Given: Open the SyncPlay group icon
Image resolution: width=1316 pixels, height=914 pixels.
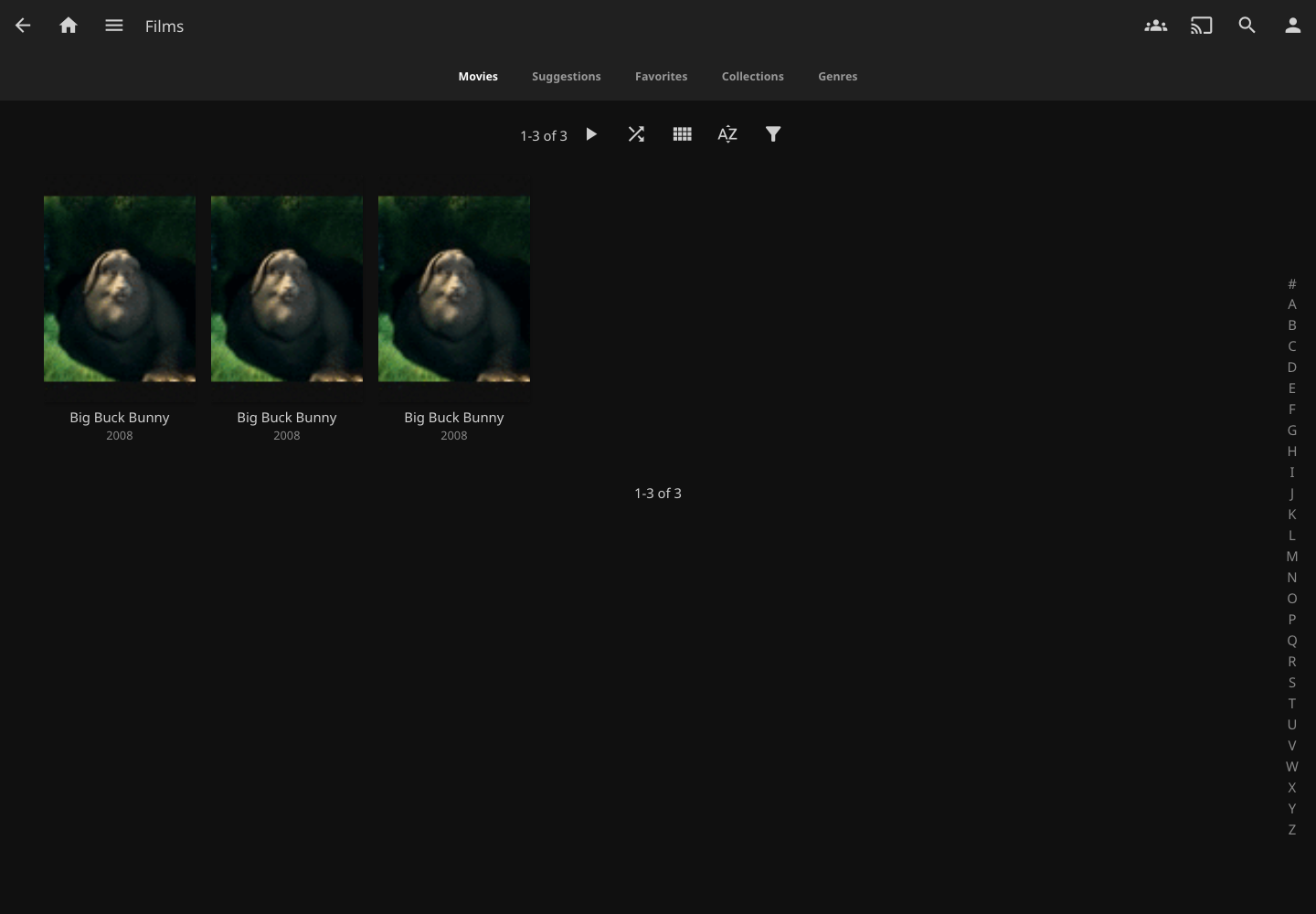Looking at the screenshot, I should 1156,26.
